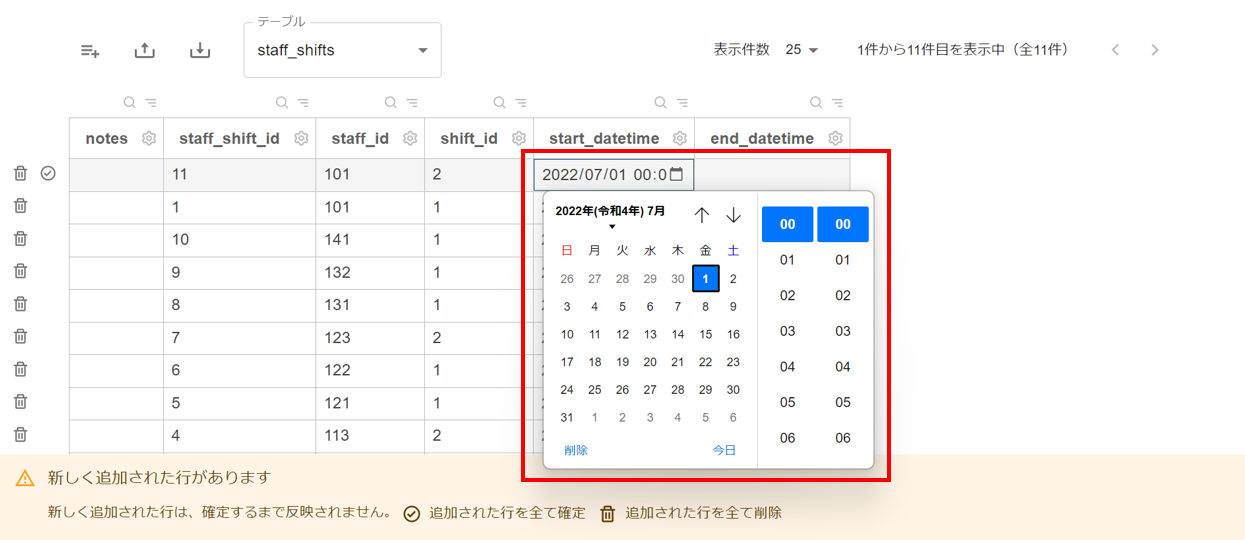The image size is (1245, 540).
Task: Click staff_id cell 141
Action: coord(370,240)
